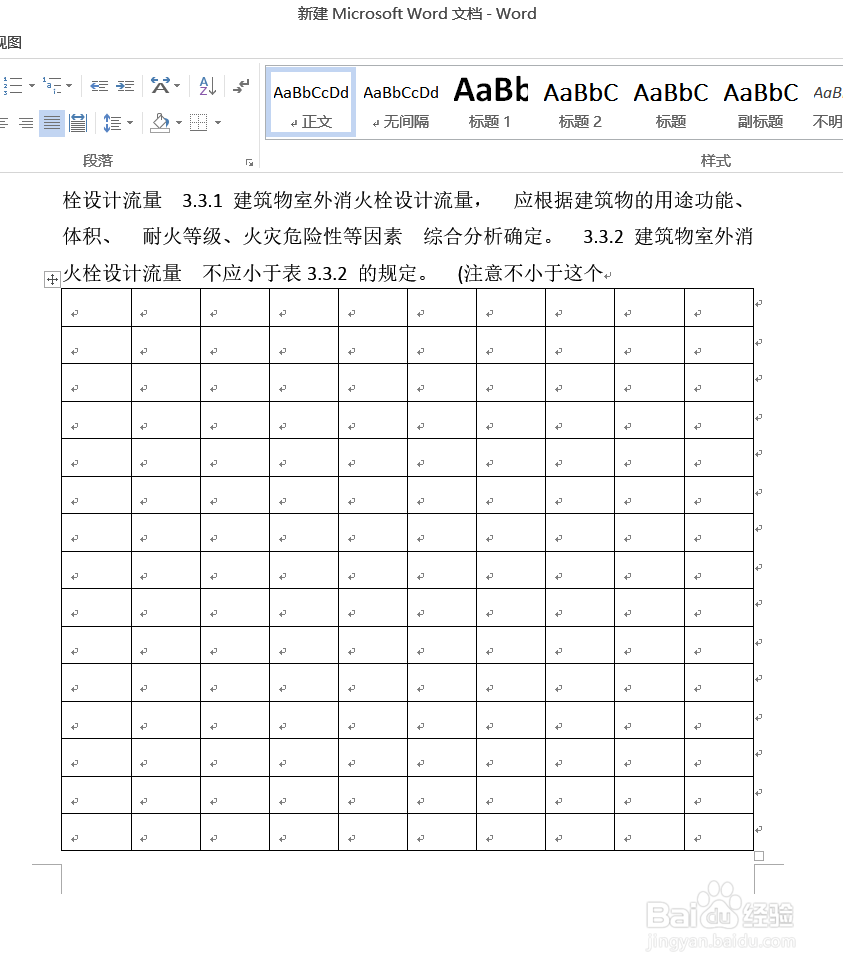Apply borders to selection
Viewport: 843px width, 971px height.
199,123
